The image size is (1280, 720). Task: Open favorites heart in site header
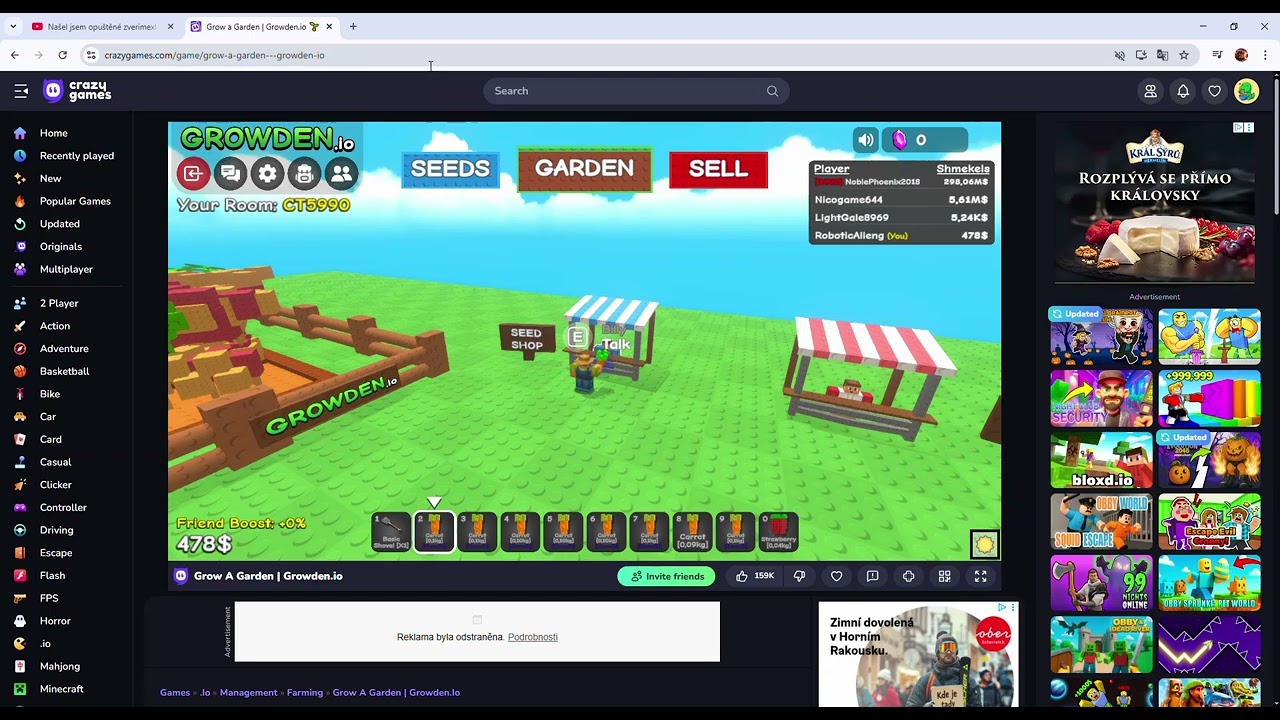pyautogui.click(x=1215, y=91)
